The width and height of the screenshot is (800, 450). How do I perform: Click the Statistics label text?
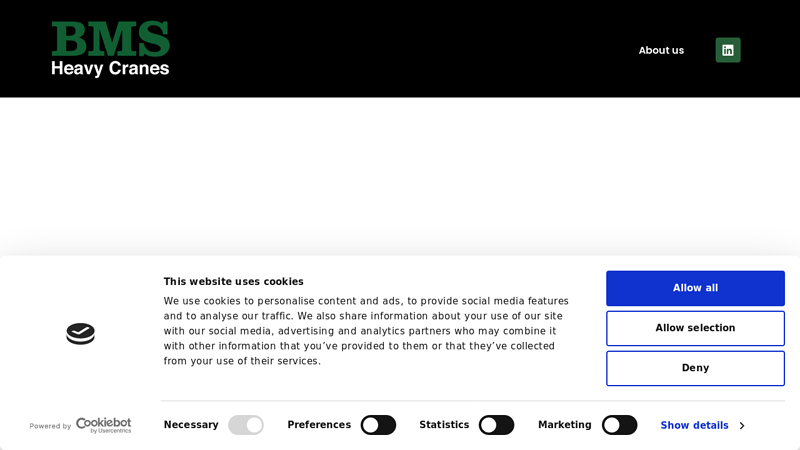(x=444, y=425)
